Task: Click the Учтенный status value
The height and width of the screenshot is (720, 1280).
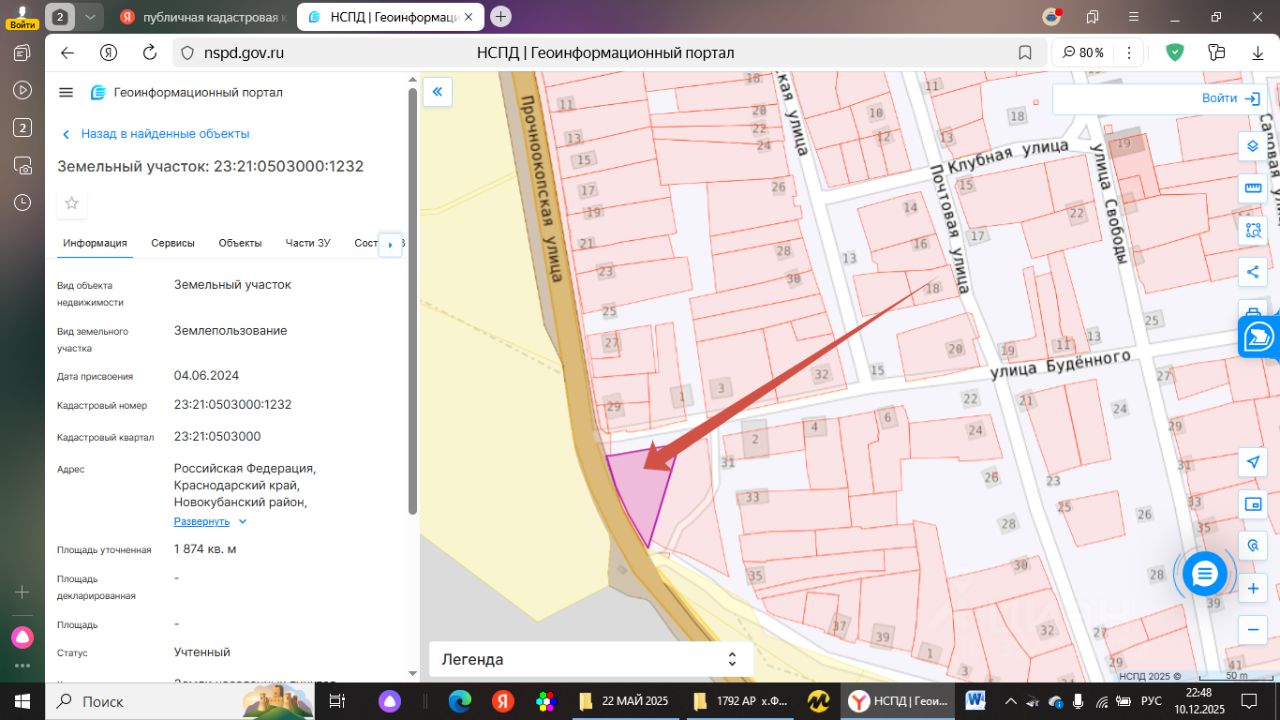Action: coord(202,652)
